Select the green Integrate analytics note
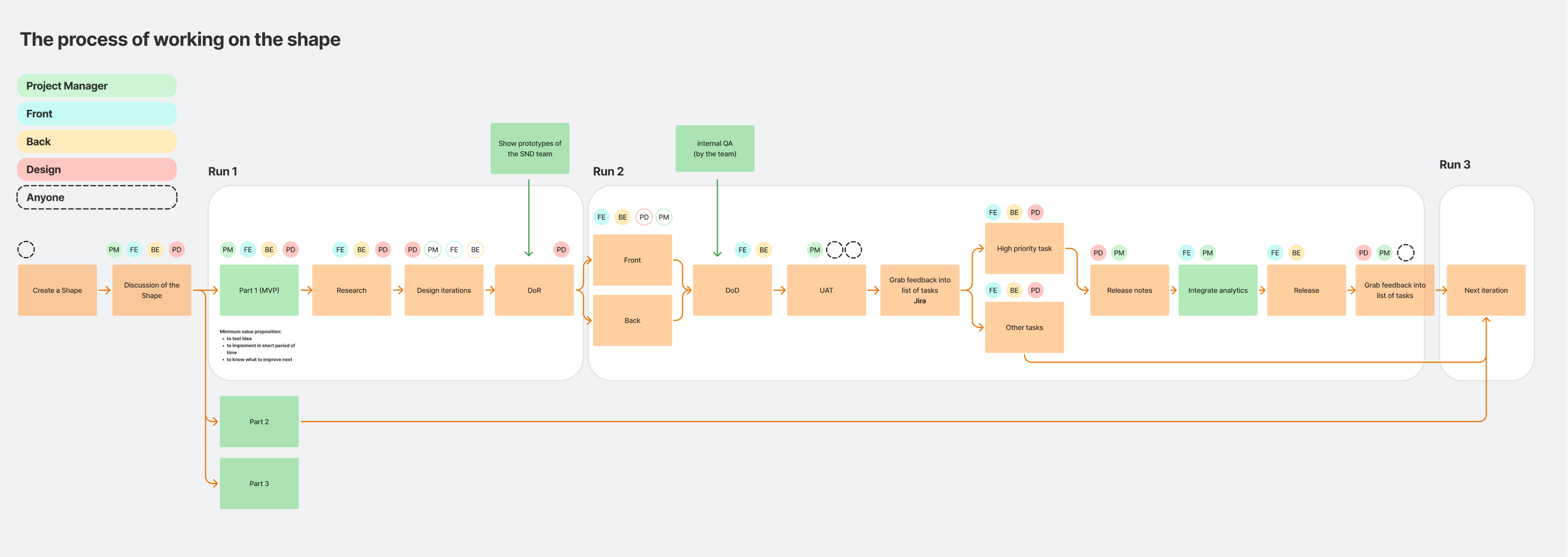 [x=1218, y=290]
